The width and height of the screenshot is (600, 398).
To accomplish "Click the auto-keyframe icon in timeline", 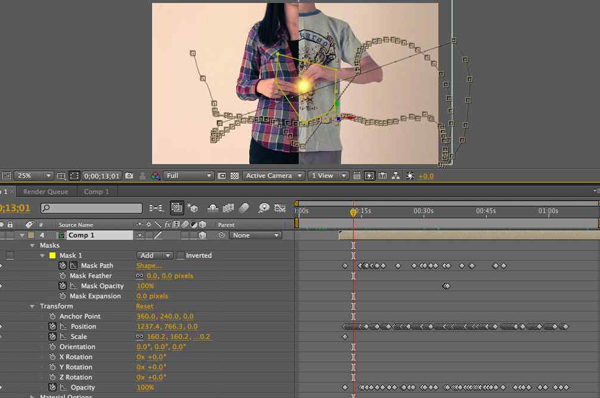I will click(x=280, y=208).
